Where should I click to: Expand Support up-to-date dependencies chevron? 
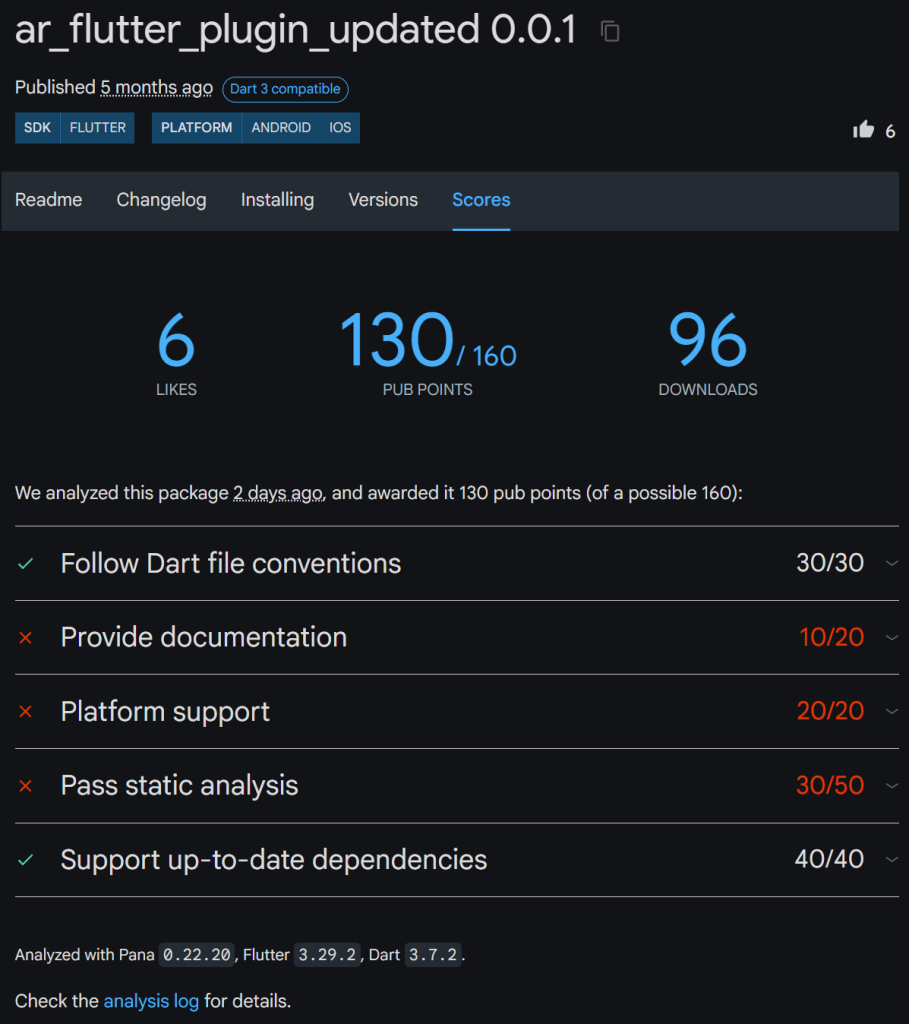point(891,859)
